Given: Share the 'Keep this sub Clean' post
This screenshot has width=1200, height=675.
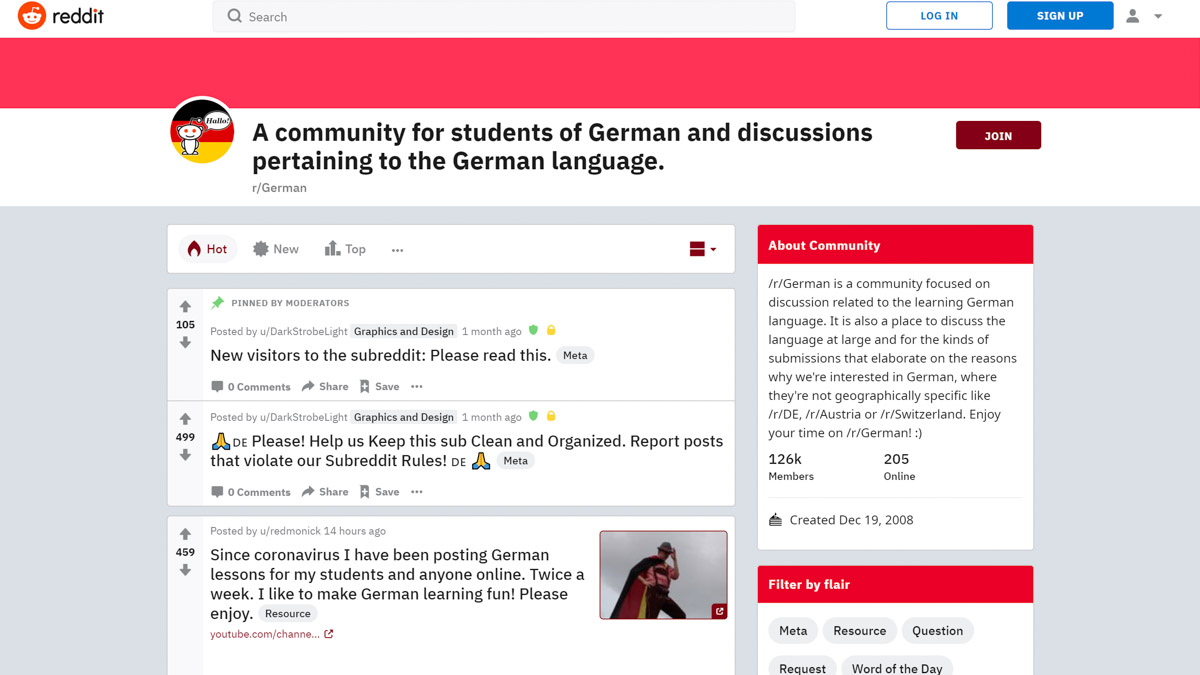Looking at the screenshot, I should pyautogui.click(x=325, y=492).
